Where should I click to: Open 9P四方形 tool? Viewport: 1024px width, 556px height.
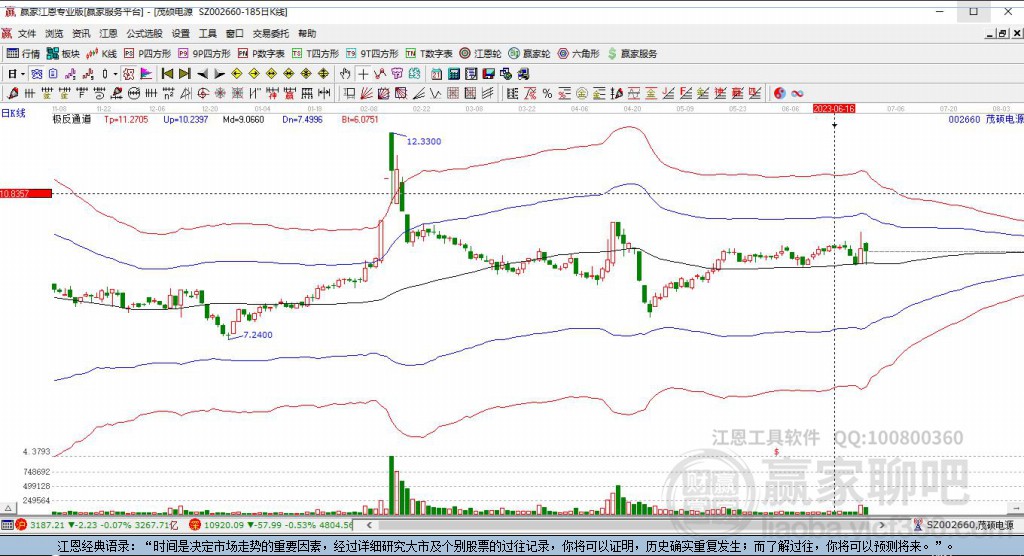click(x=204, y=54)
